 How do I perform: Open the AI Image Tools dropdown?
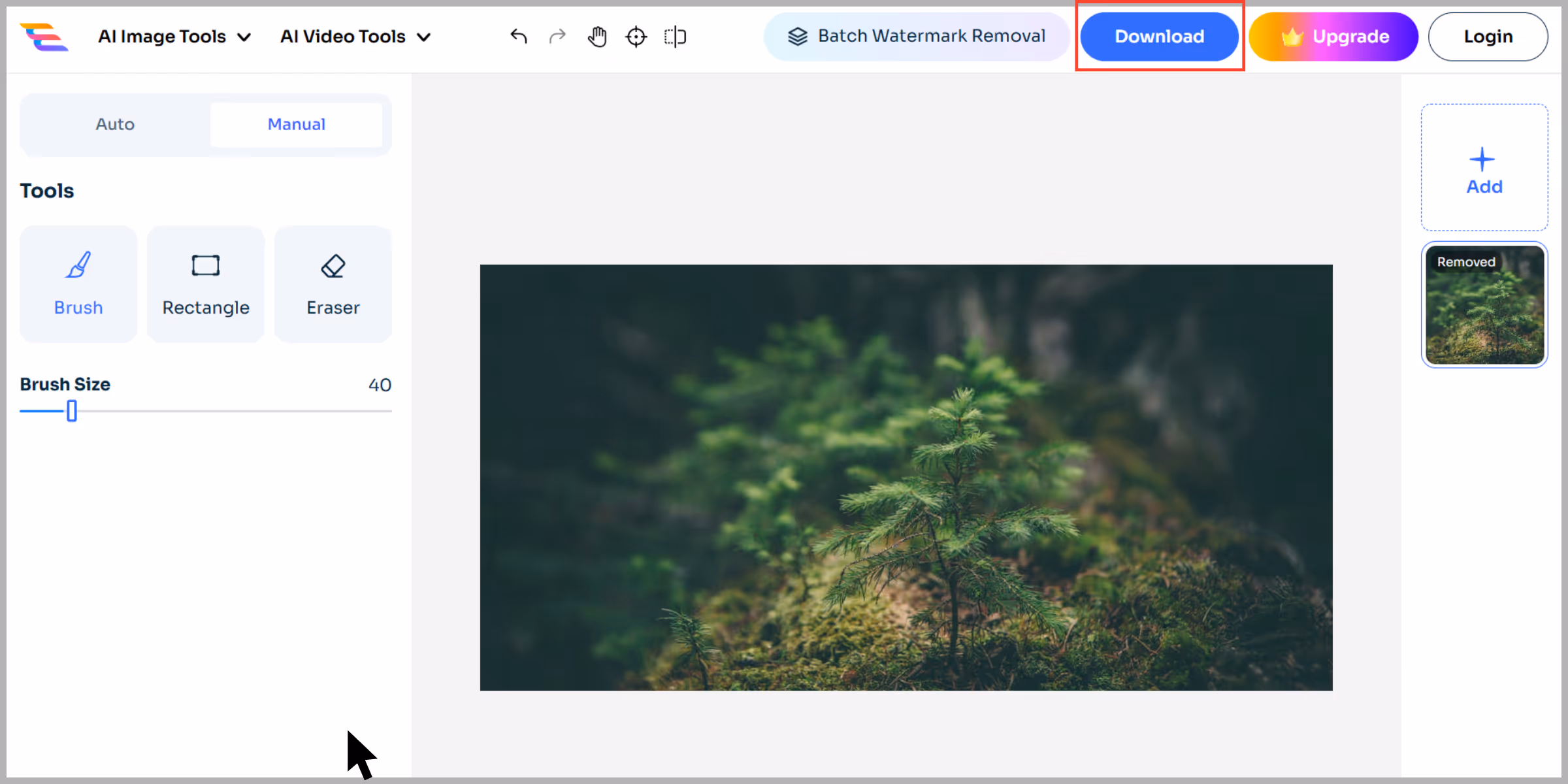click(x=174, y=37)
